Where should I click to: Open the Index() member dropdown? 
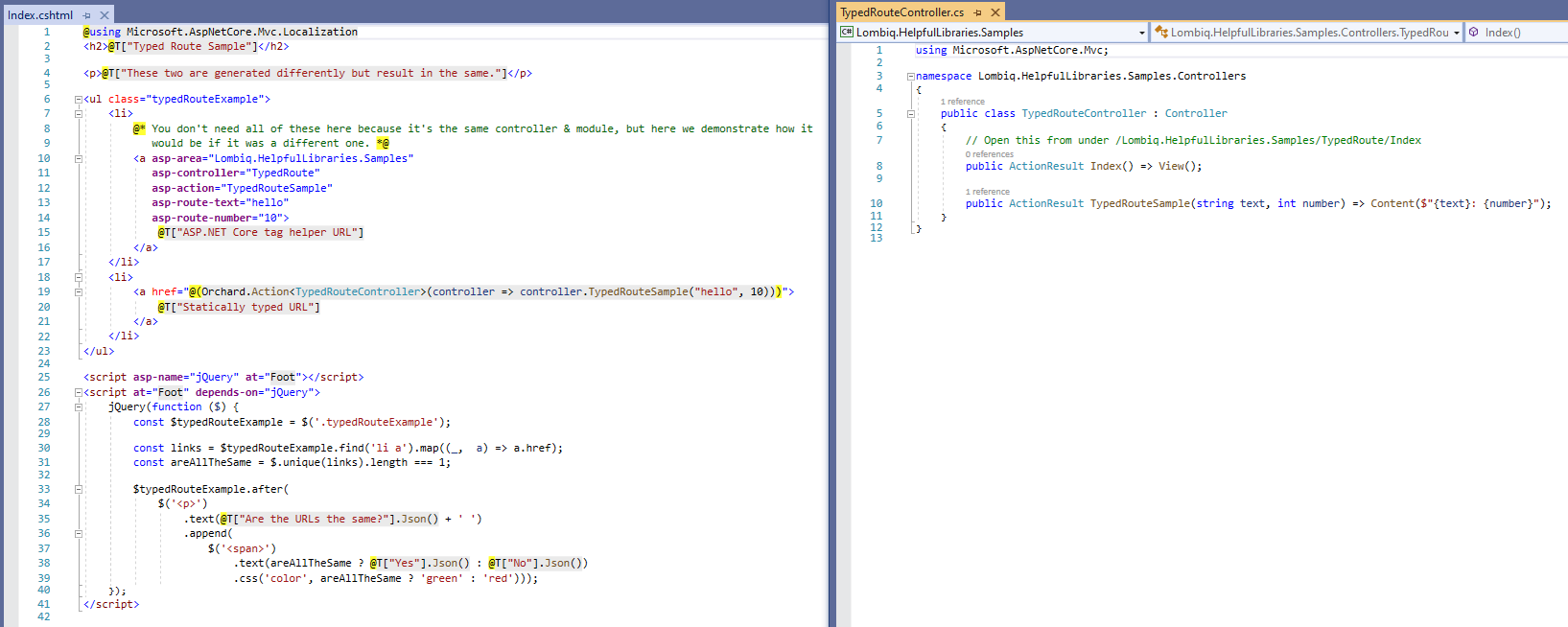[1517, 33]
